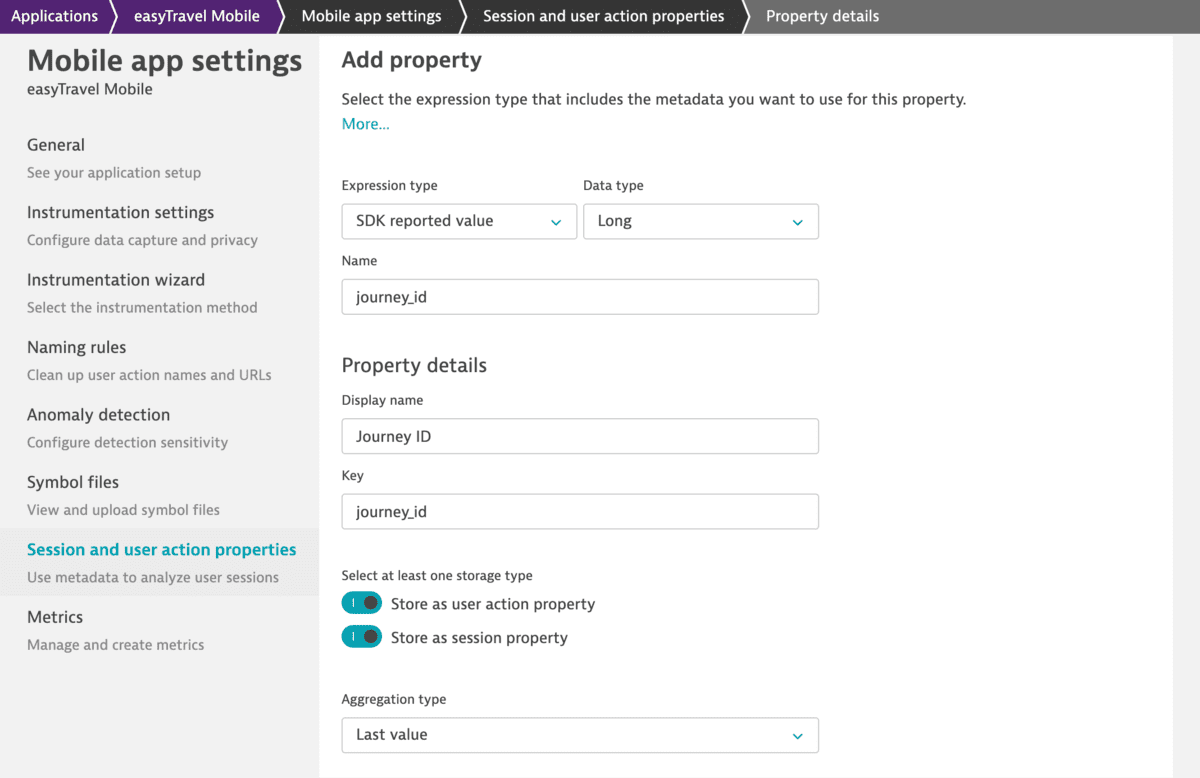Viewport: 1200px width, 778px height.
Task: Expand the Expression type dropdown
Action: [458, 221]
